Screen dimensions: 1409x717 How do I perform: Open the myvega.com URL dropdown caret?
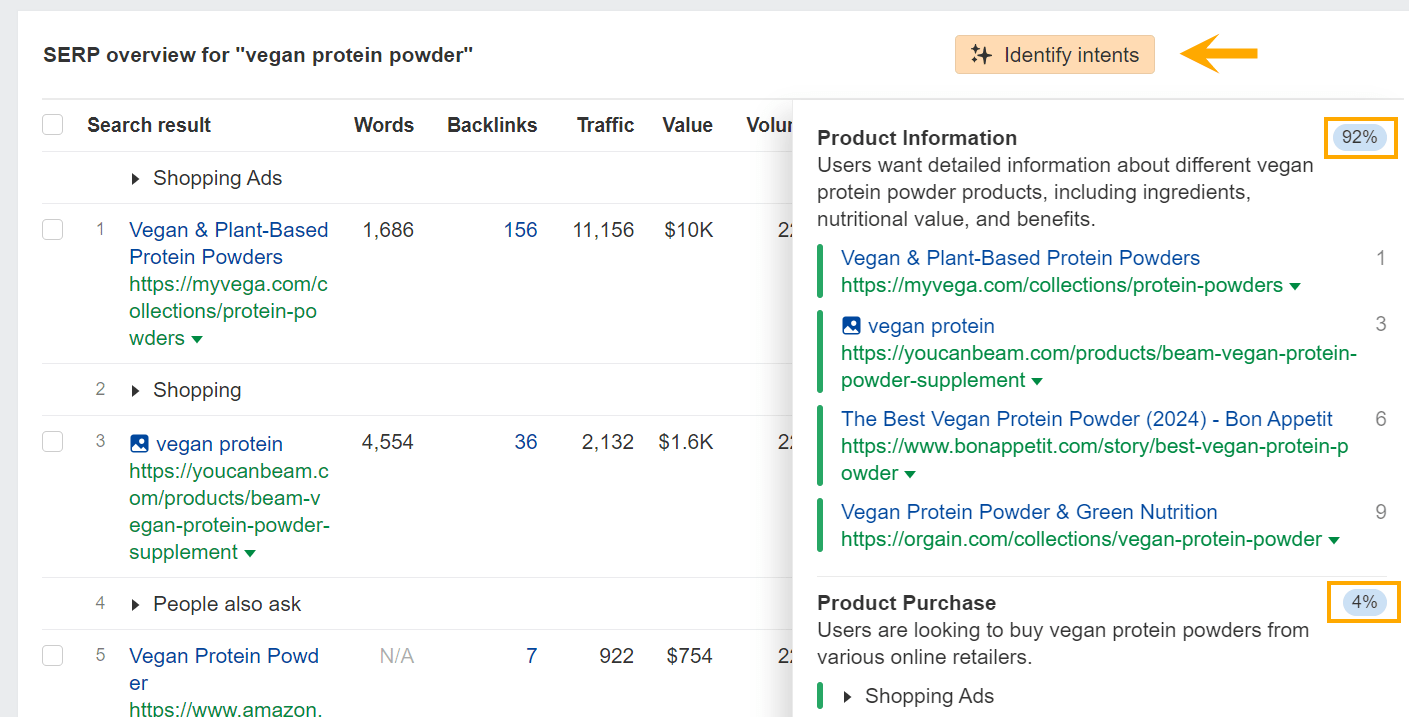pos(198,339)
